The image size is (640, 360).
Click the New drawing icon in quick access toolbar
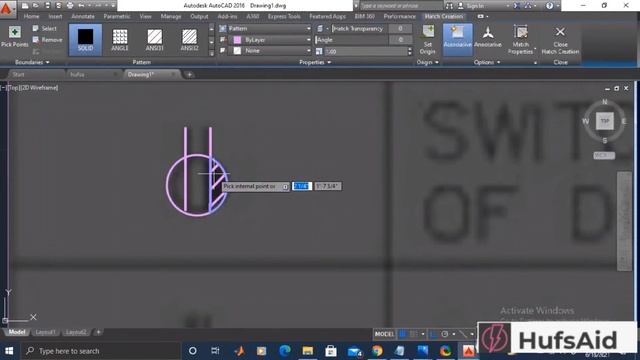[x=25, y=6]
